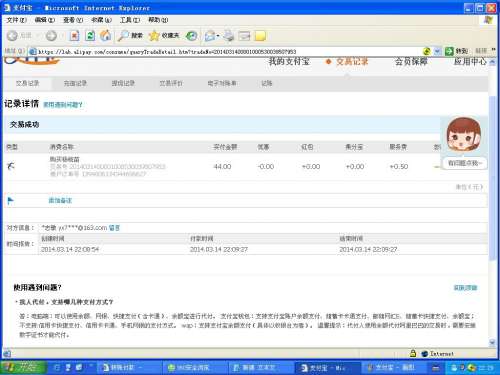Expand the Forward button history arrow
Viewport: 500px width, 375px height.
point(62,36)
